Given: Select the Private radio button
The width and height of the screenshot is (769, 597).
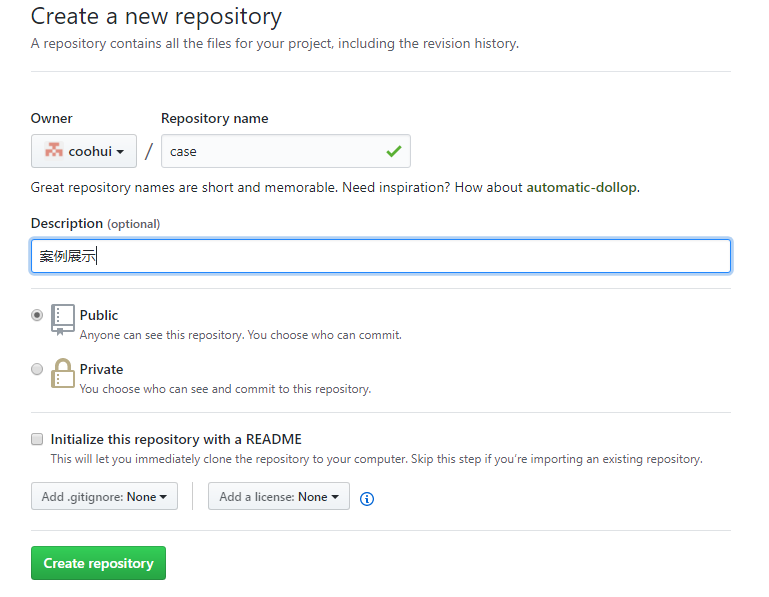Looking at the screenshot, I should click(x=37, y=369).
